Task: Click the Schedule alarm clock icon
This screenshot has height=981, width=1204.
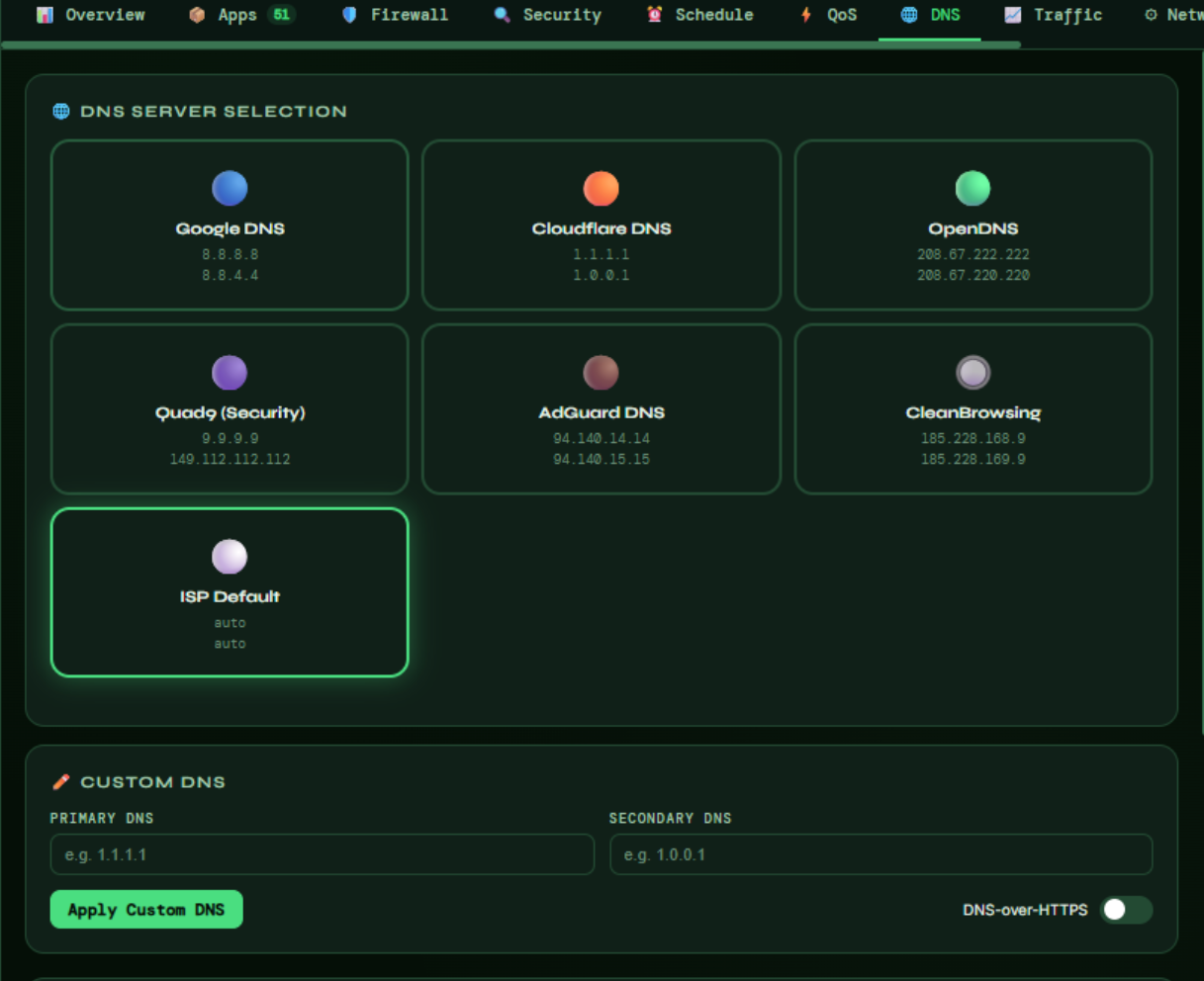Action: point(654,15)
